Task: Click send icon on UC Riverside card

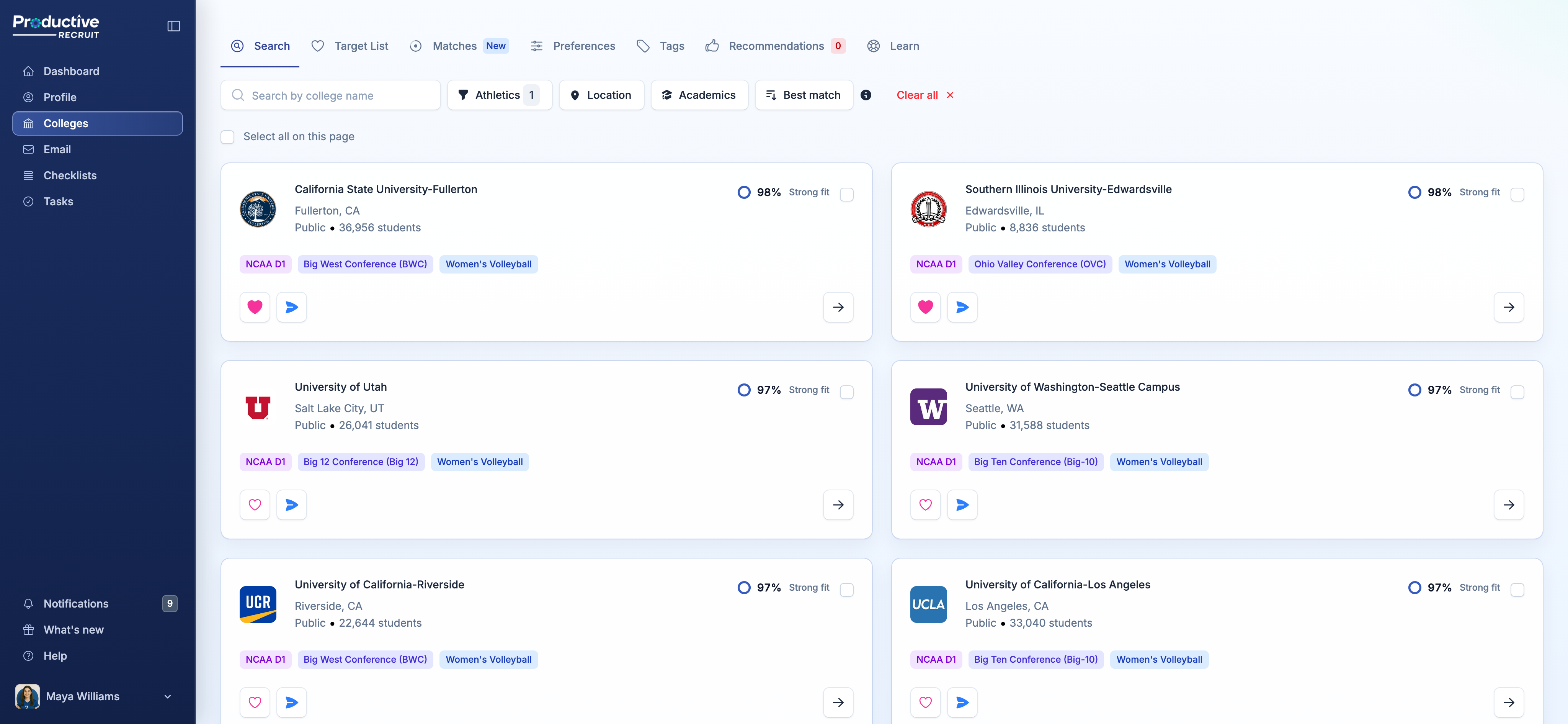Action: point(292,703)
